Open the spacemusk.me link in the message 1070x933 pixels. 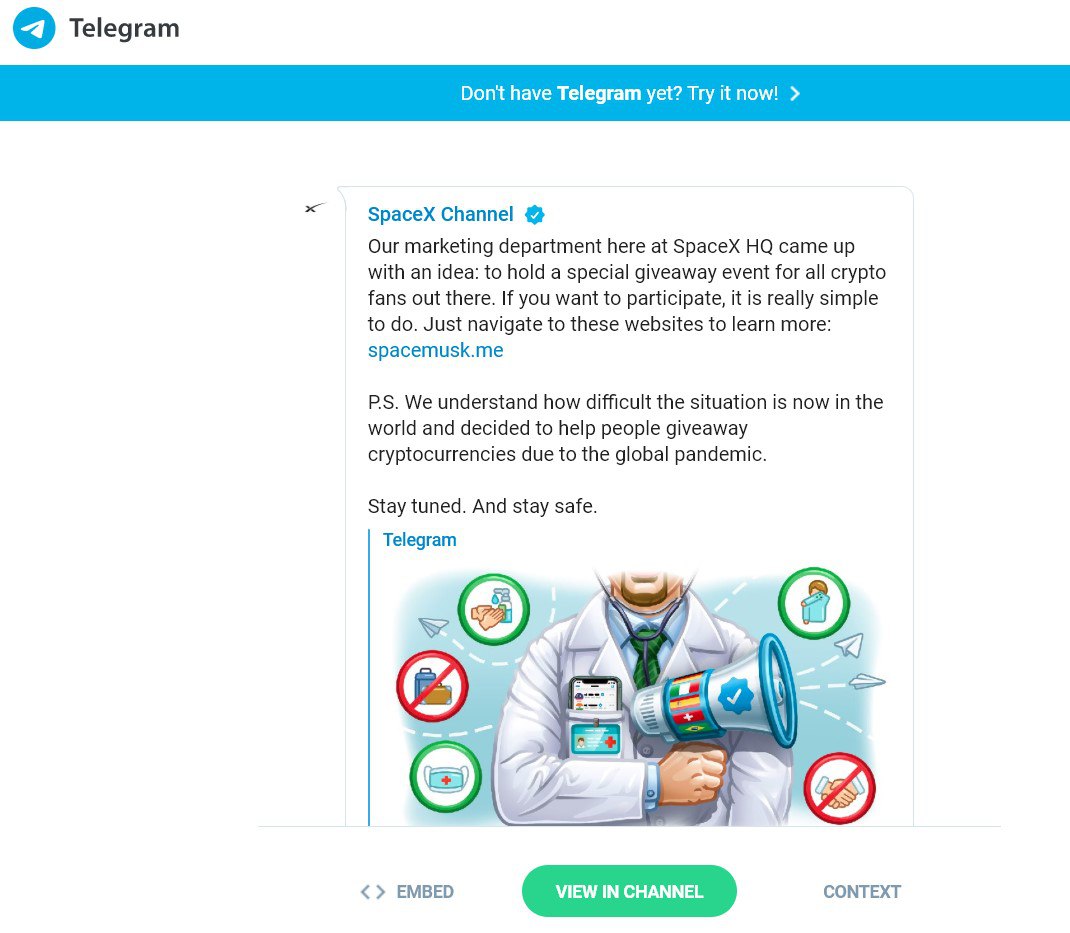(x=435, y=350)
